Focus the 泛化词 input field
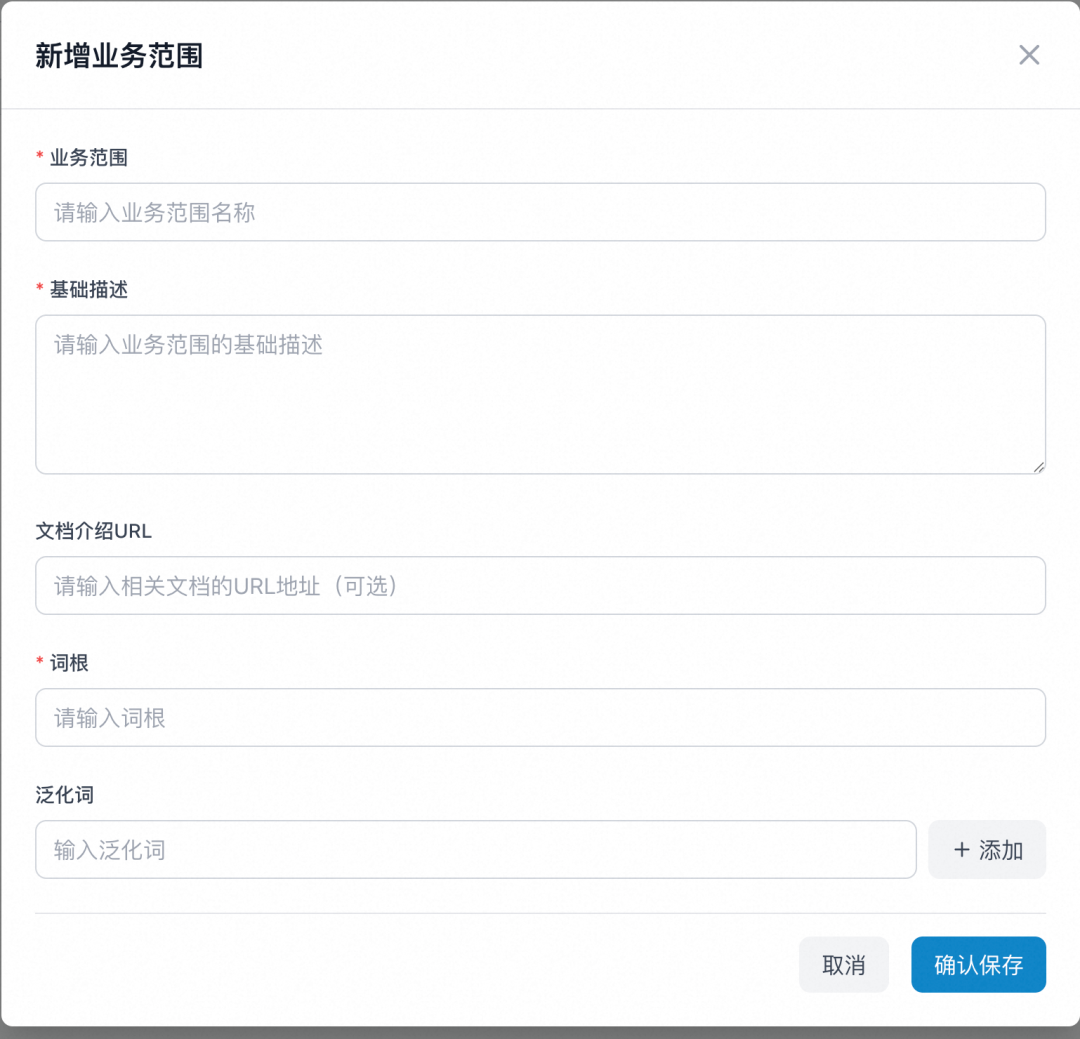Image resolution: width=1080 pixels, height=1039 pixels. coord(475,849)
